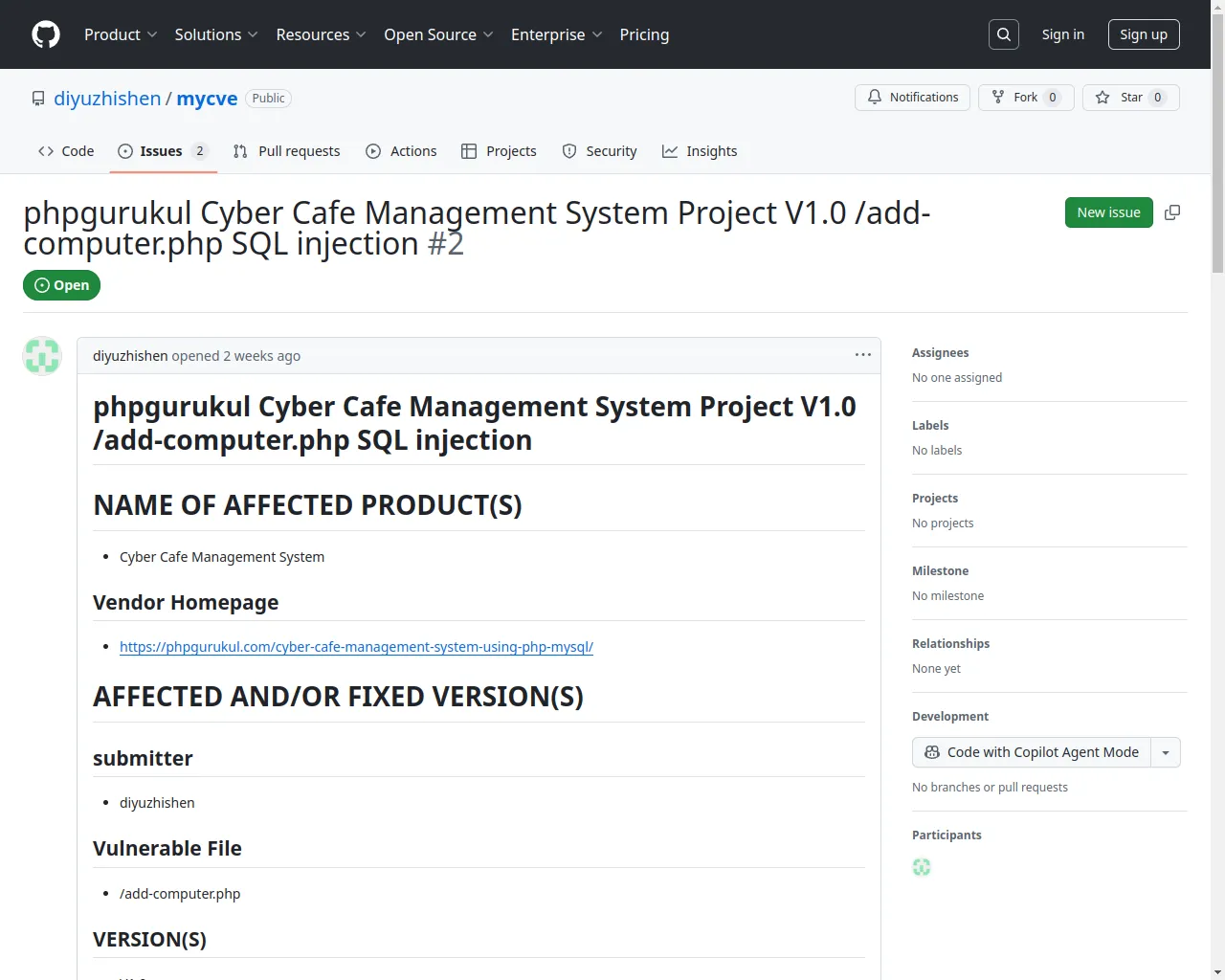Click 'No projects' in the sidebar
The height and width of the screenshot is (980, 1225).
point(943,523)
